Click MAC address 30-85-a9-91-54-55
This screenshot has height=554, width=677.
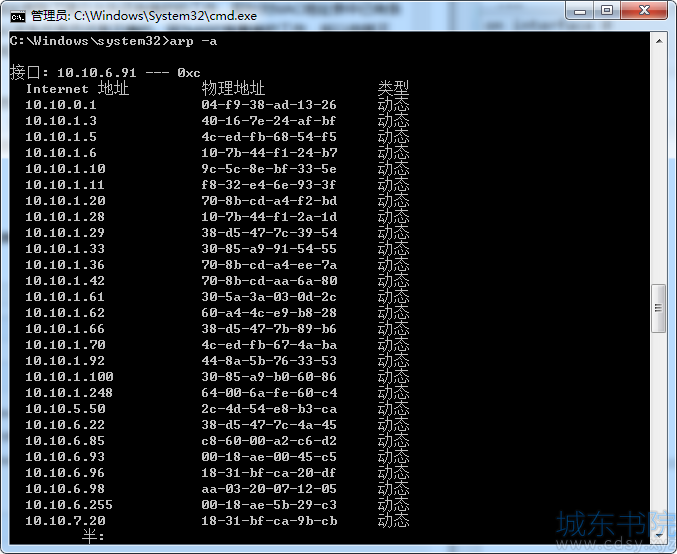pos(269,249)
